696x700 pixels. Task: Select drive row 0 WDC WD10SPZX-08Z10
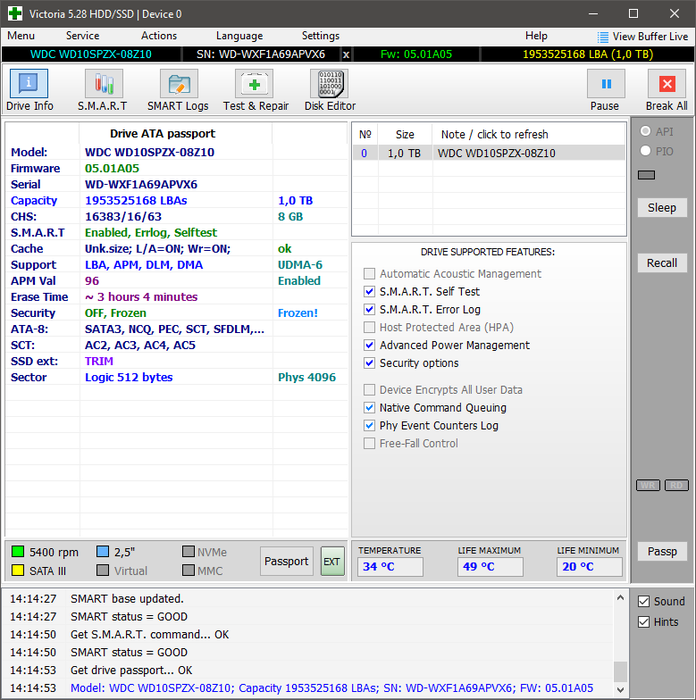point(489,153)
